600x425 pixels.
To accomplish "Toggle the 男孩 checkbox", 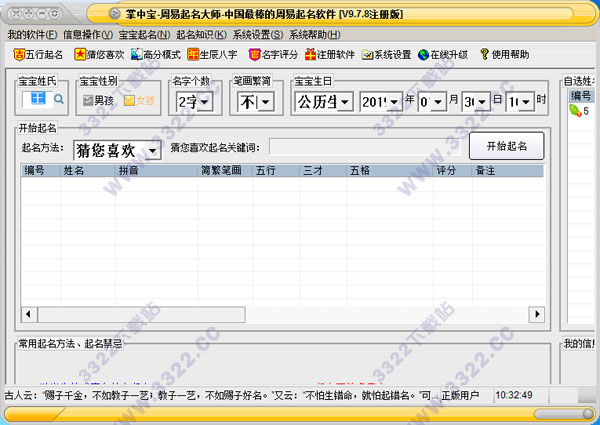I will click(x=88, y=101).
